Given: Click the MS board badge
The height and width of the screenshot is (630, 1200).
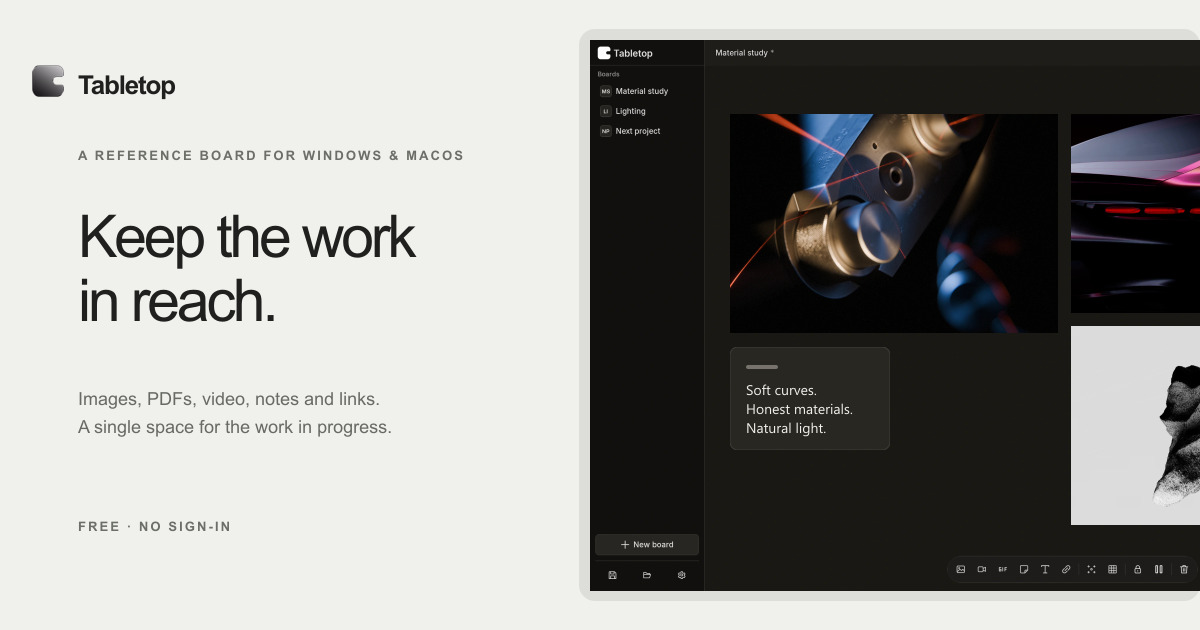Looking at the screenshot, I should (x=605, y=91).
